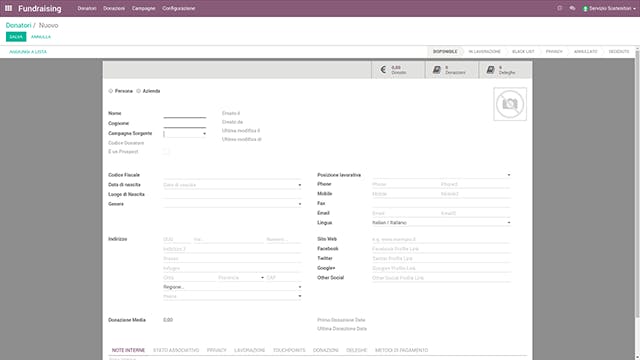
Task: Focus the Città input field
Action: (x=189, y=278)
